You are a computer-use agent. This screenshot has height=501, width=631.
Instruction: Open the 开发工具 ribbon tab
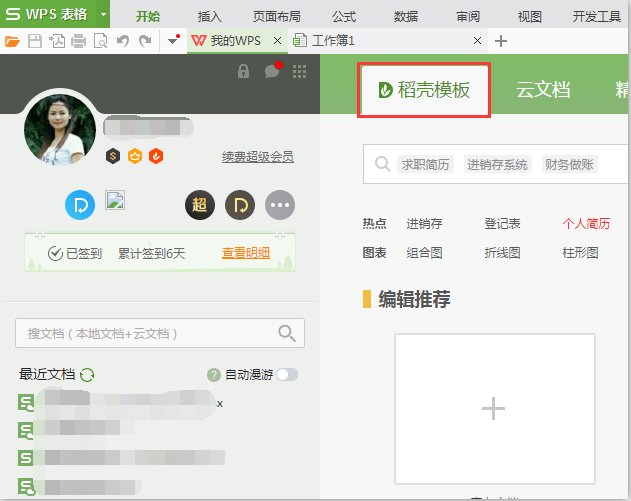597,16
